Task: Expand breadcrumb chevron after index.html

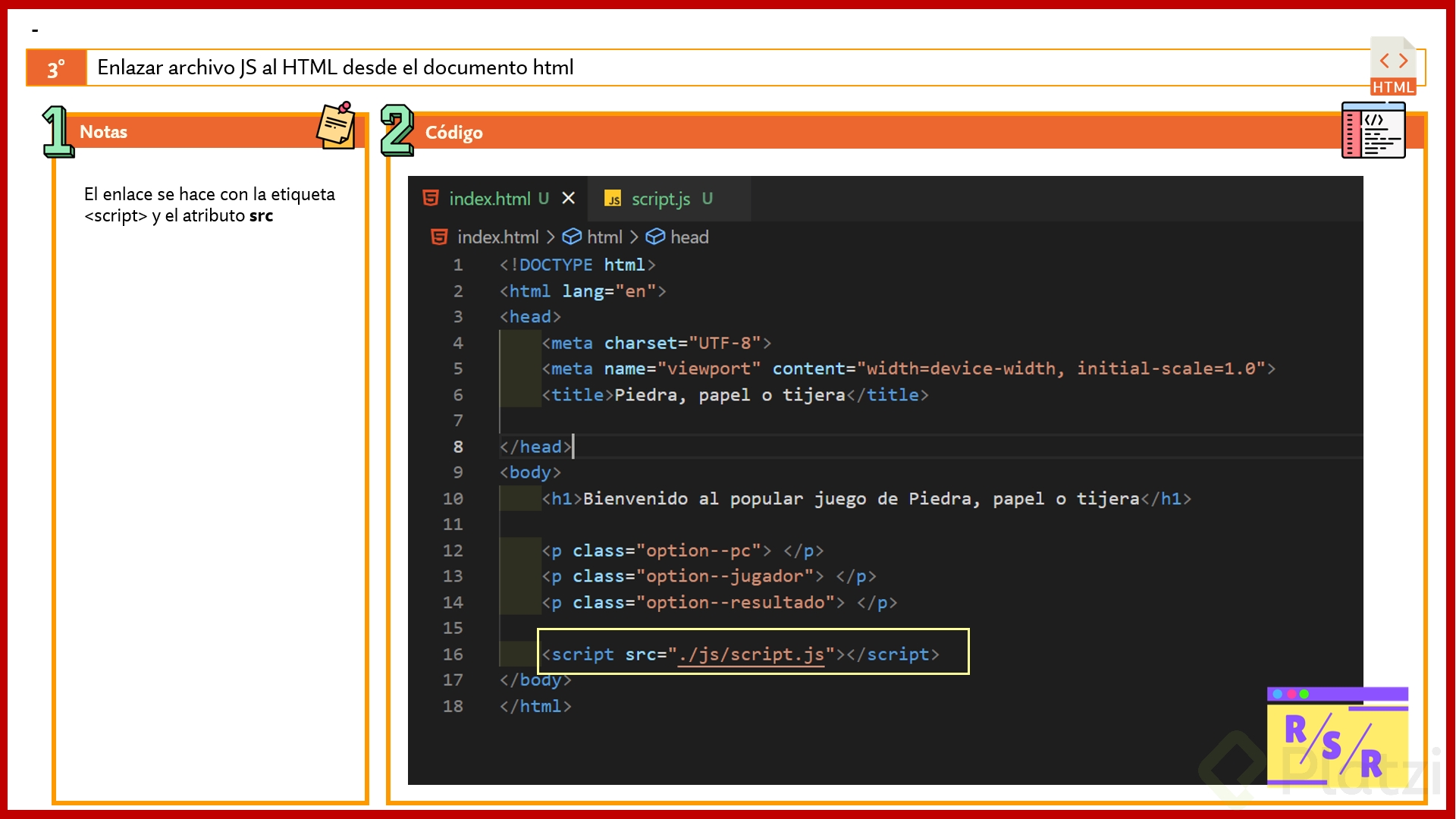Action: coord(551,237)
